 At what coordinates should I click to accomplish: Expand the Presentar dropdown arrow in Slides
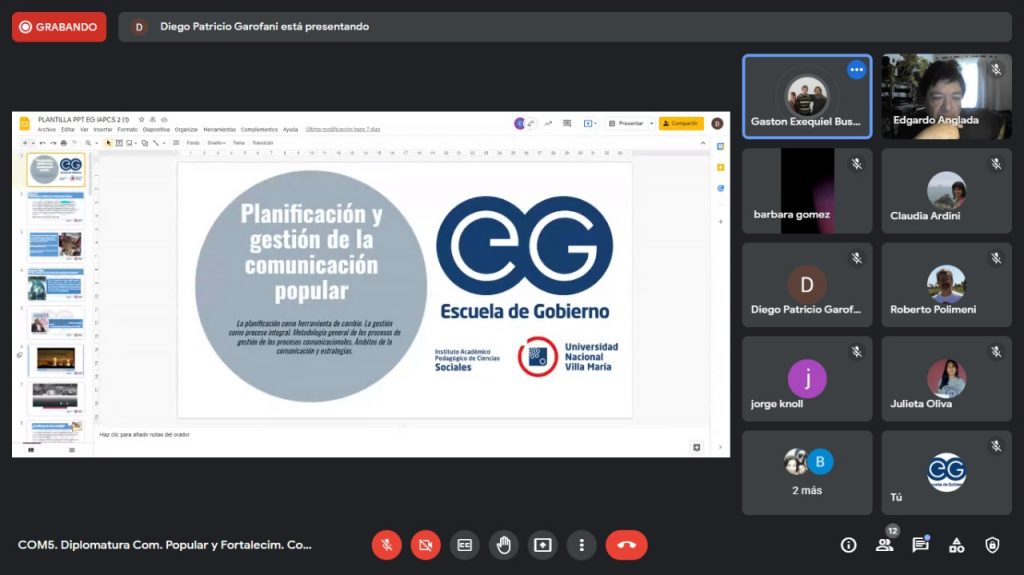pyautogui.click(x=651, y=124)
